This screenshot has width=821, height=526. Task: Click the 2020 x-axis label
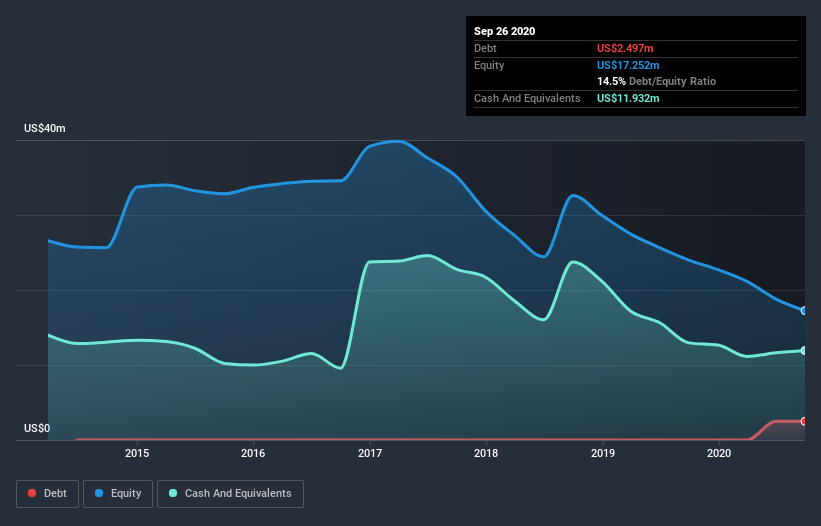tap(719, 453)
